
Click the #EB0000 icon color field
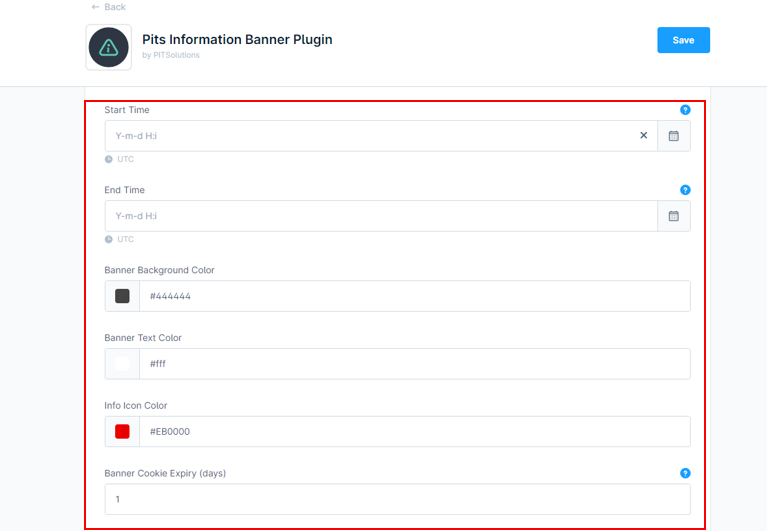(414, 432)
